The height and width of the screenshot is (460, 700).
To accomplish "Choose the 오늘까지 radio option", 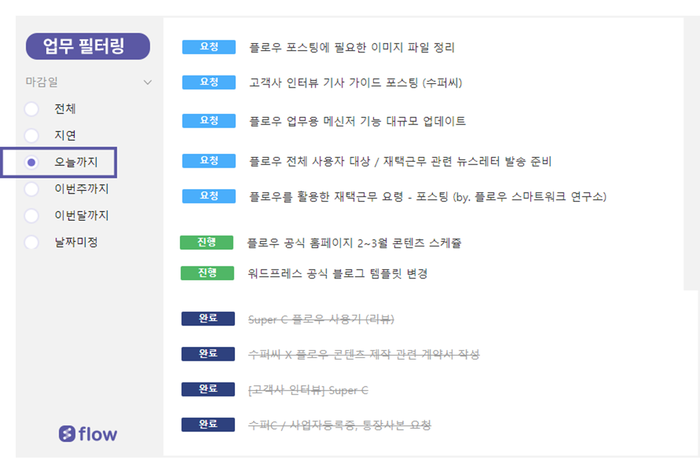I will 32,162.
